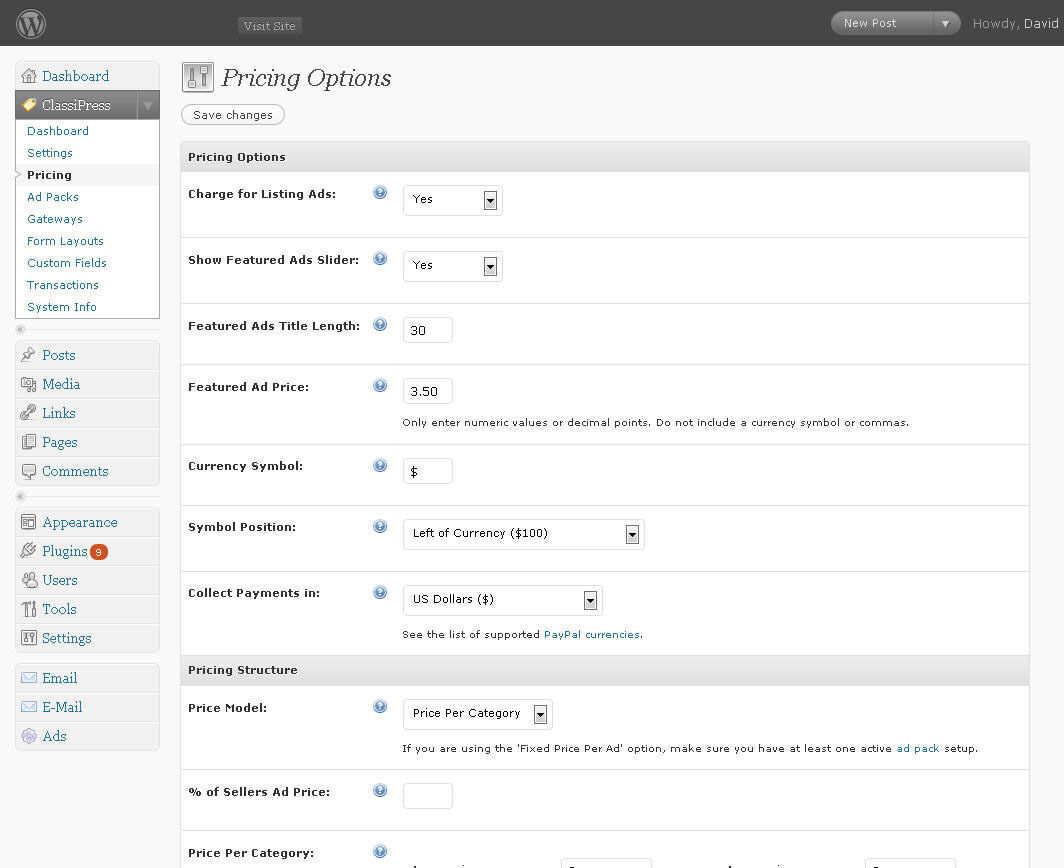
Task: Click the Featured Ads Title Length field
Action: tap(428, 330)
